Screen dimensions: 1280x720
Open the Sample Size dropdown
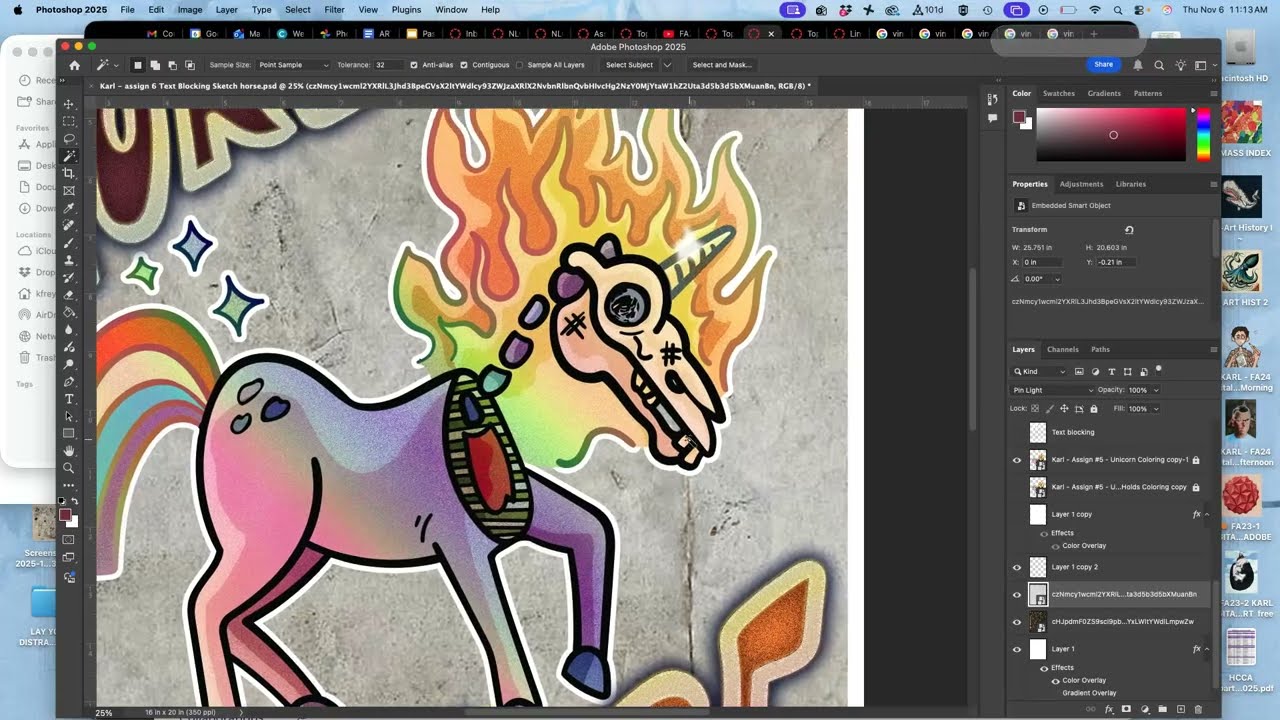click(293, 65)
